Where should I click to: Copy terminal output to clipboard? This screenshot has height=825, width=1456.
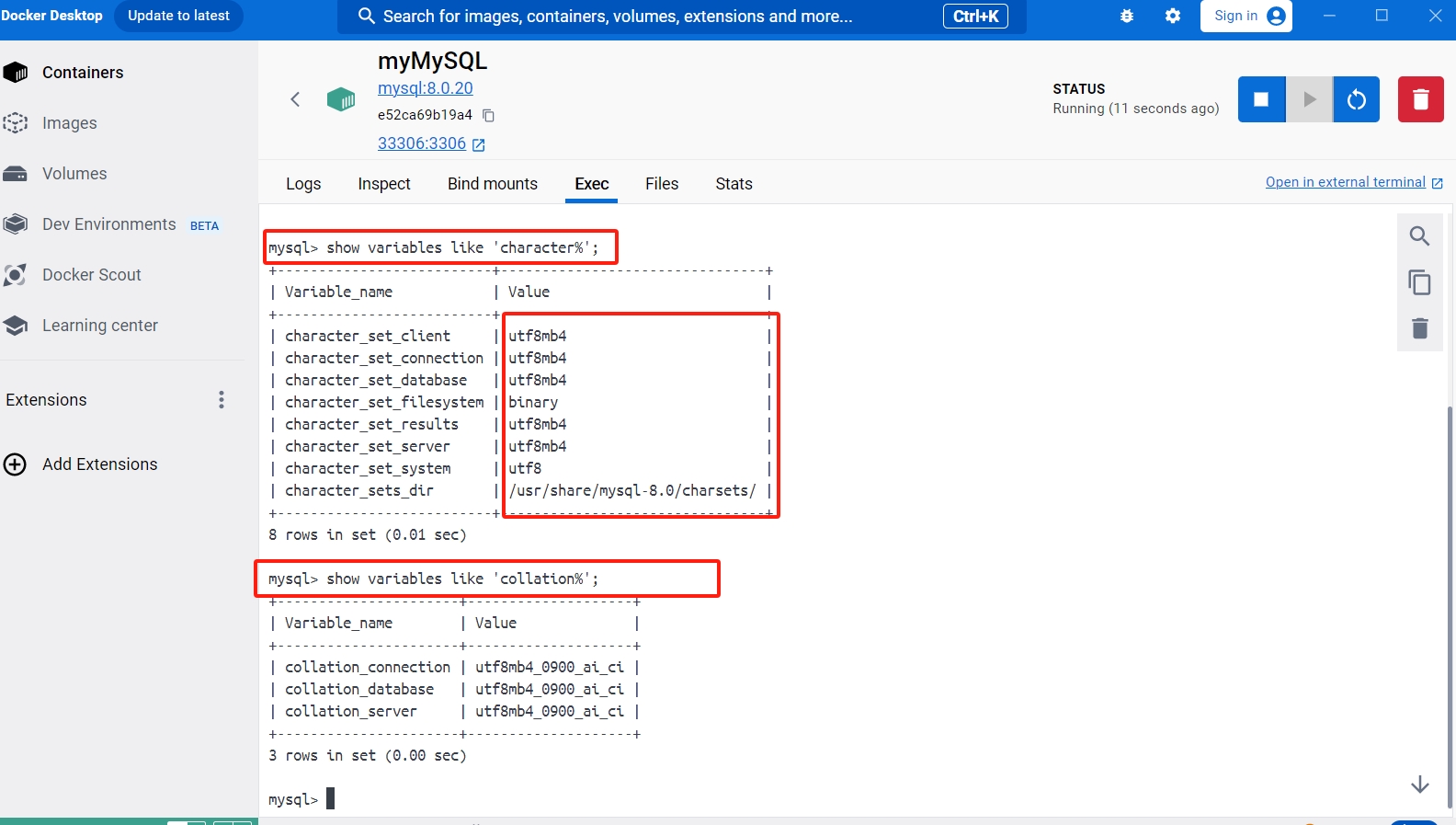[x=1419, y=282]
